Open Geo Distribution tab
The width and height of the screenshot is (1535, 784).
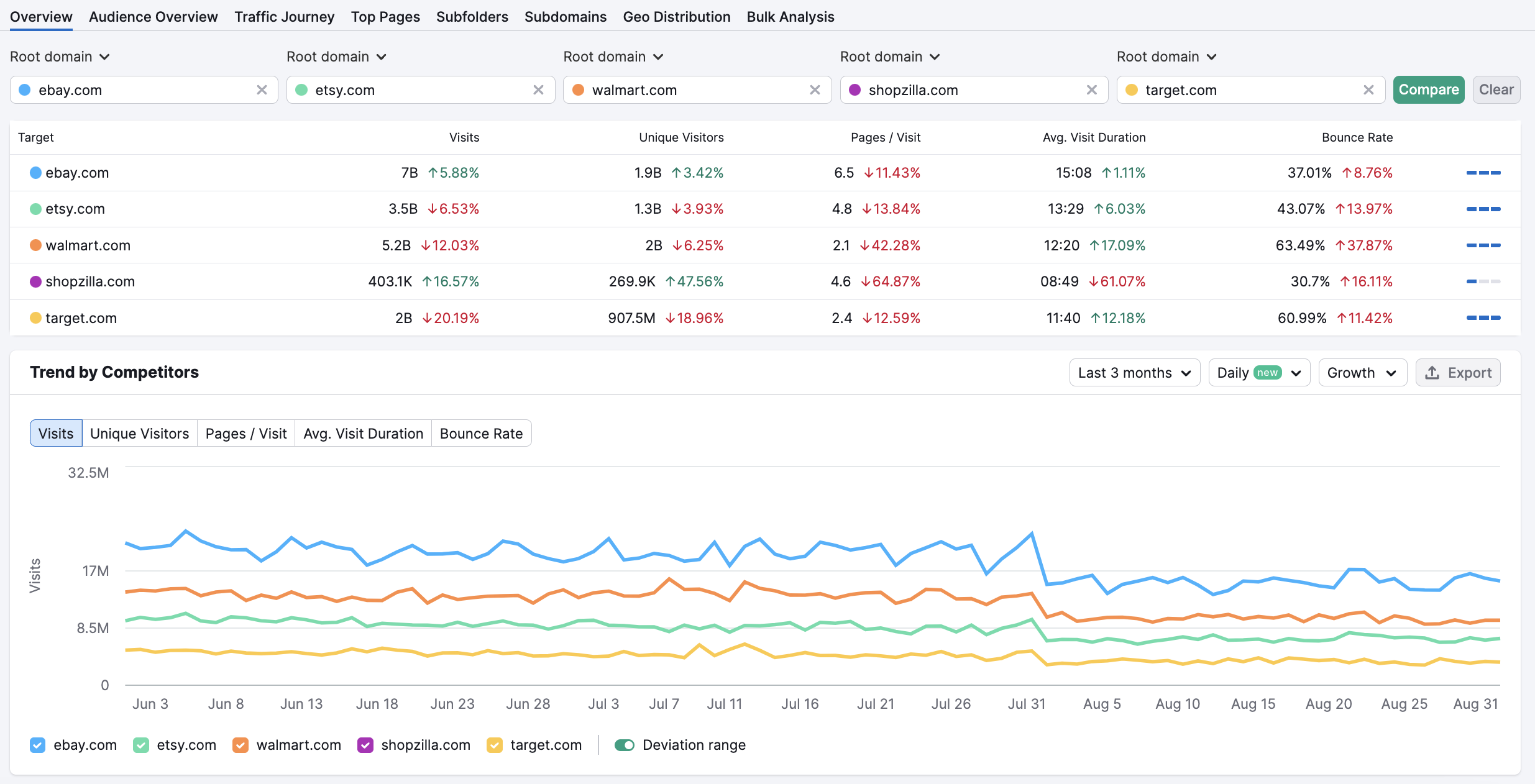coord(677,17)
